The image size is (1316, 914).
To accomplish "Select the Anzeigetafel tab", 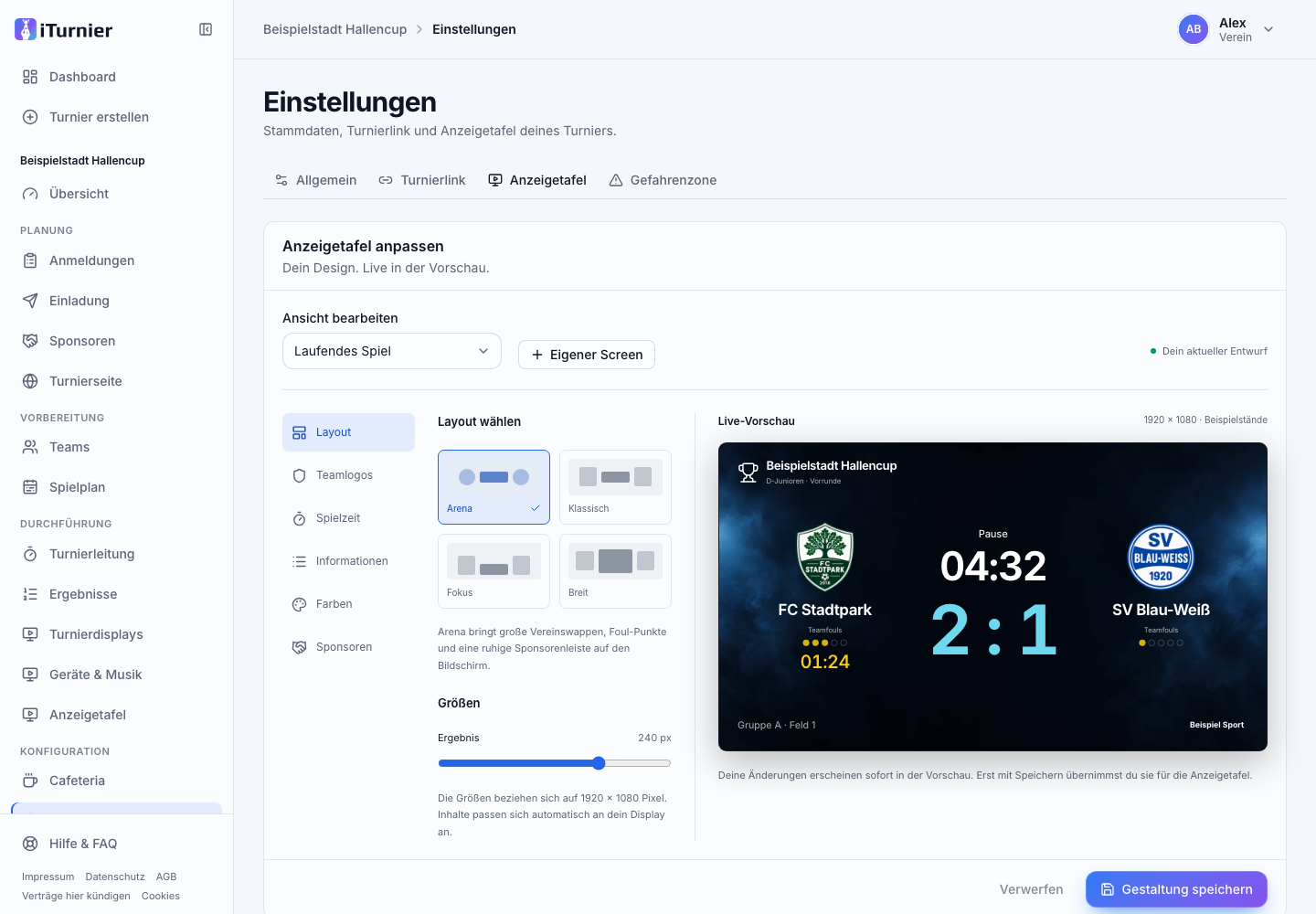I will point(537,180).
